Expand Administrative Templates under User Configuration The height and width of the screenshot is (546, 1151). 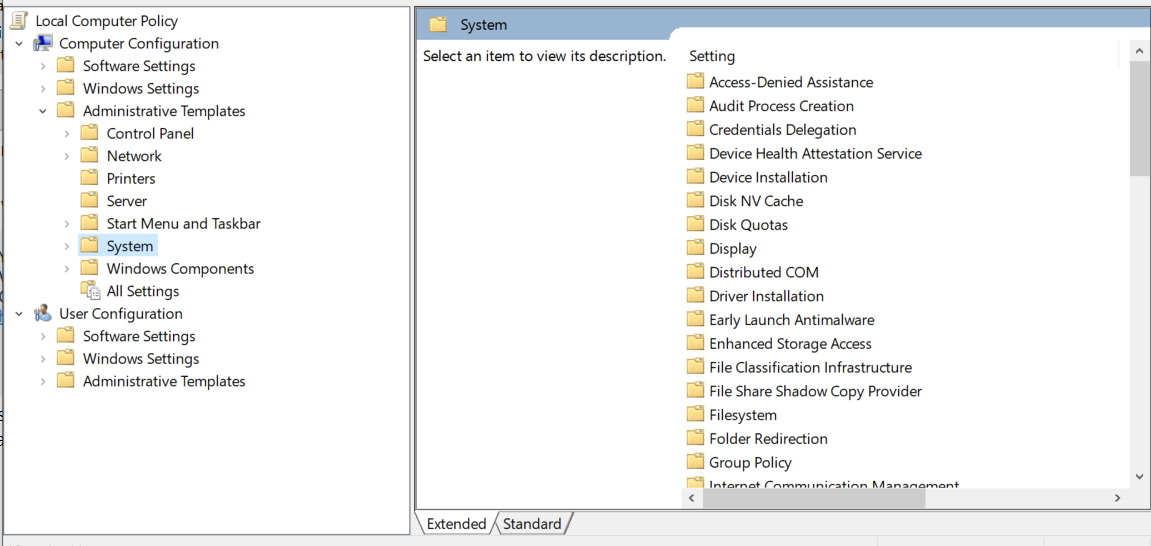[43, 382]
